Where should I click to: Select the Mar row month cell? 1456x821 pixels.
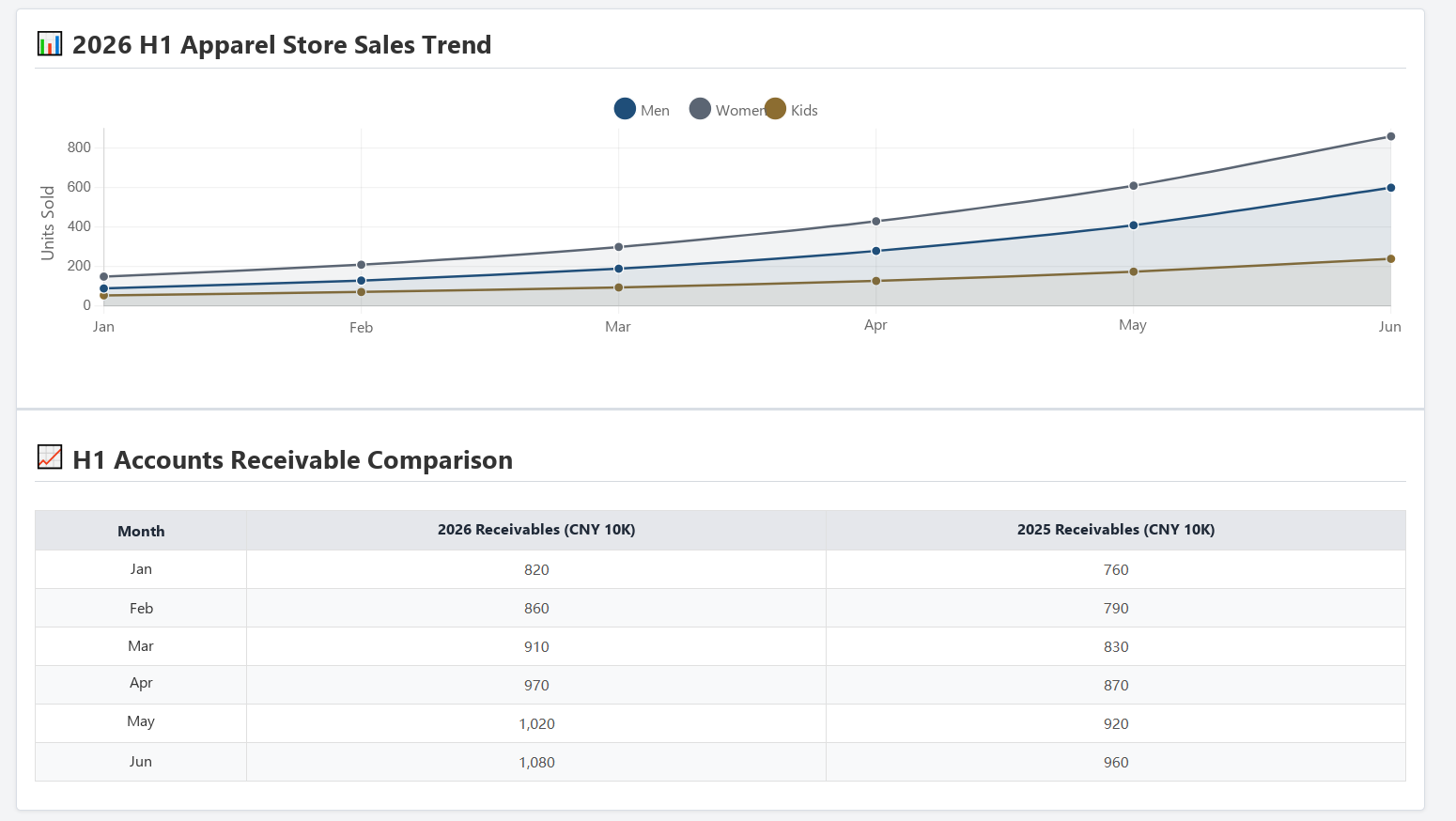[x=141, y=646]
